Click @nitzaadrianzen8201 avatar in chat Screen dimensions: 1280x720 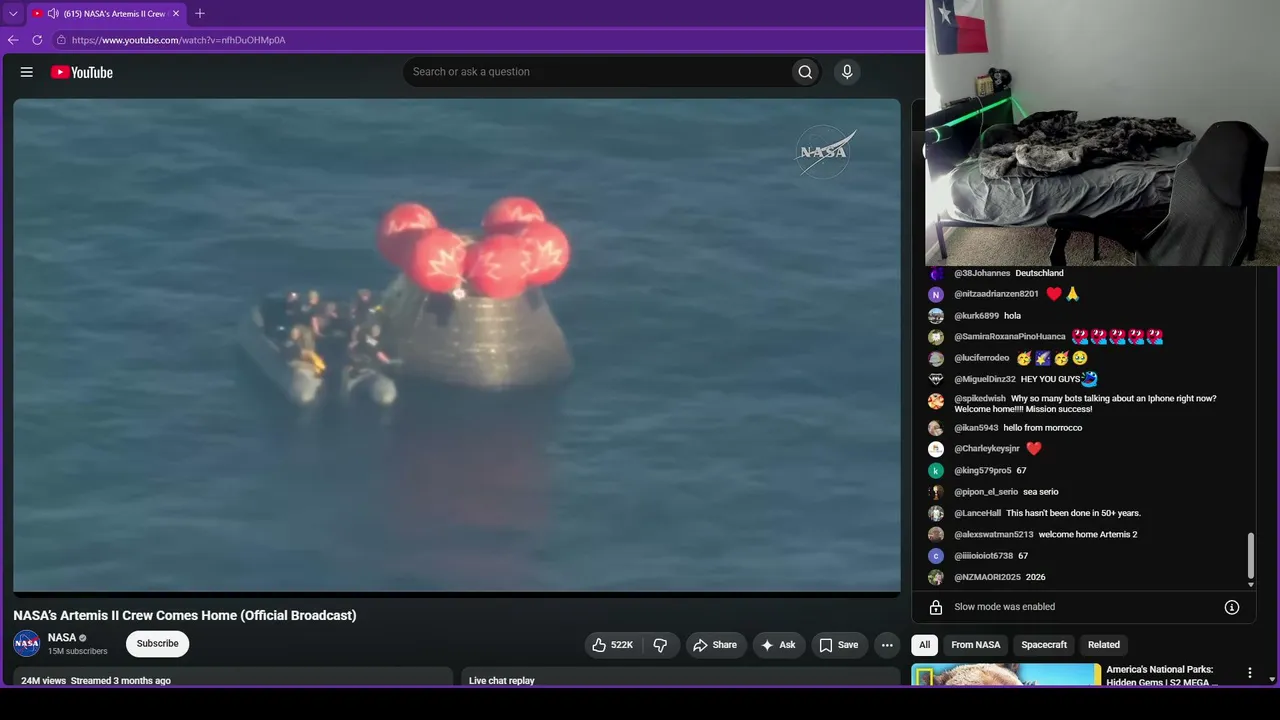[936, 294]
